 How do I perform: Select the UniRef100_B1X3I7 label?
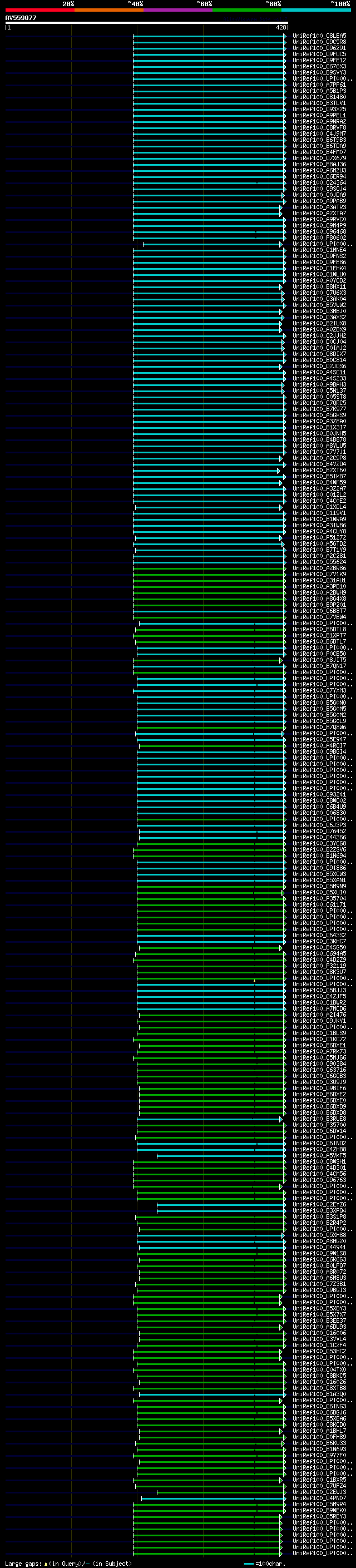[319, 427]
